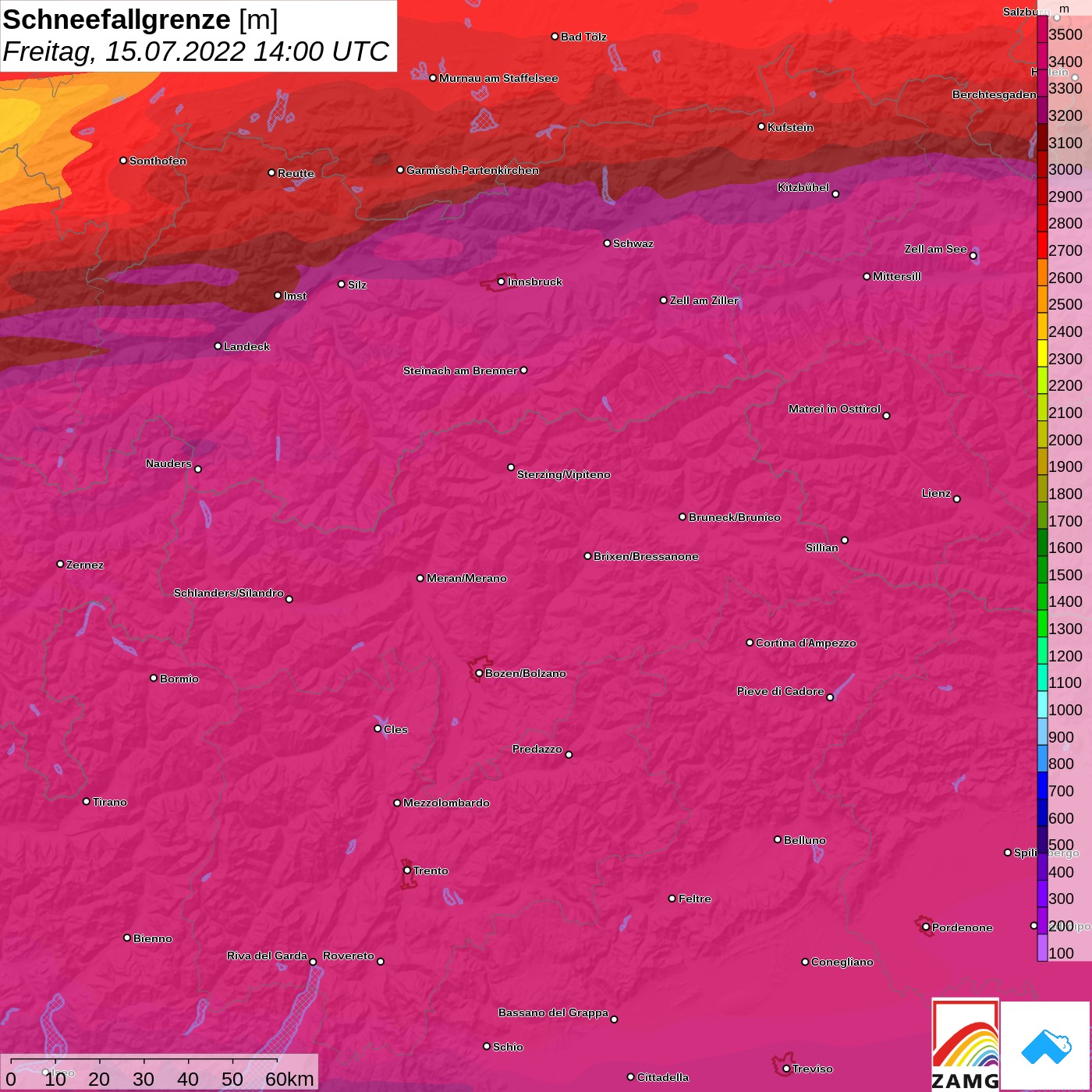Viewport: 1092px width, 1092px height.
Task: Click the Murnau am Staffelsee label
Action: (498, 78)
